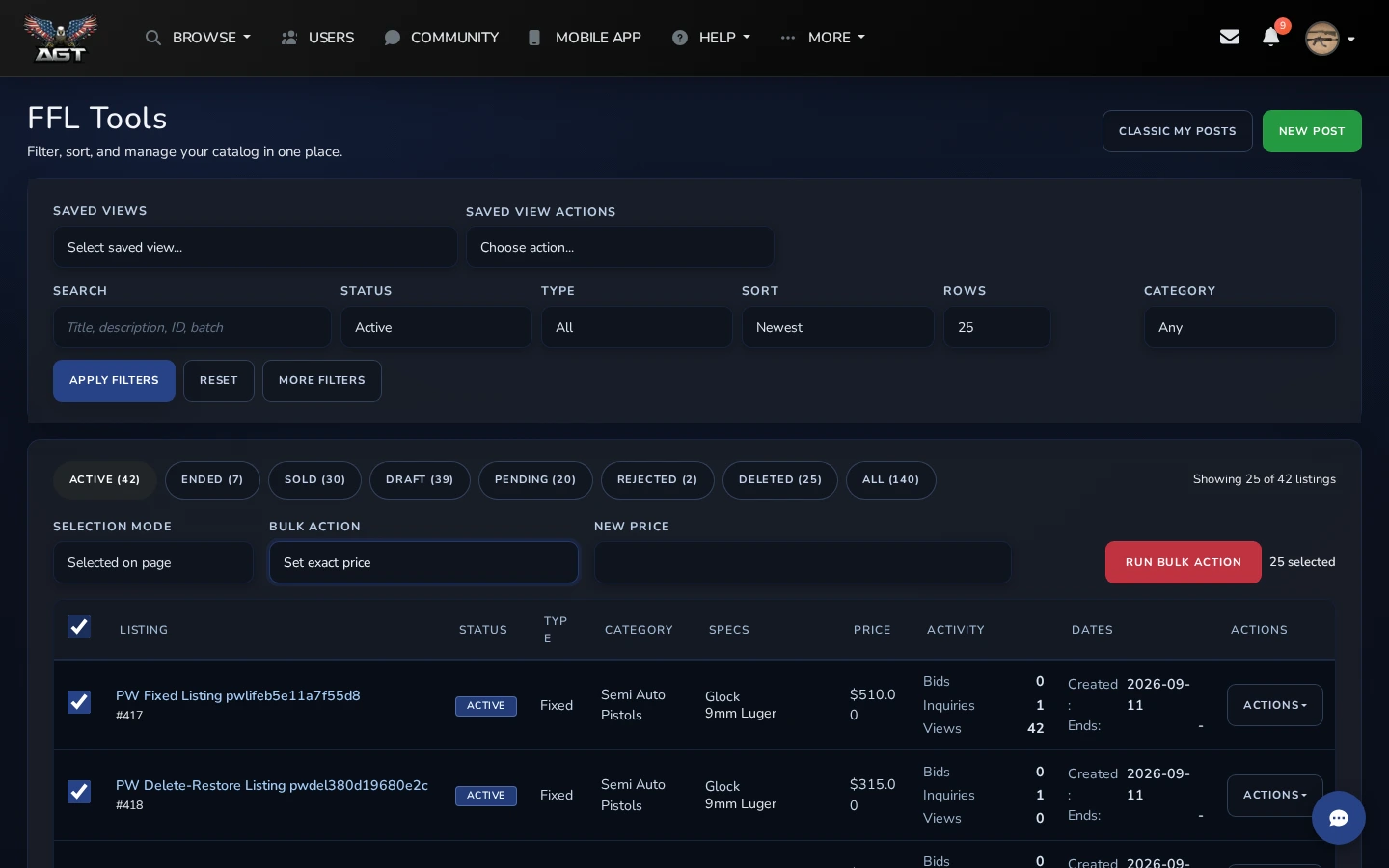This screenshot has width=1389, height=868.
Task: Open the user avatar menu
Action: (x=1330, y=39)
